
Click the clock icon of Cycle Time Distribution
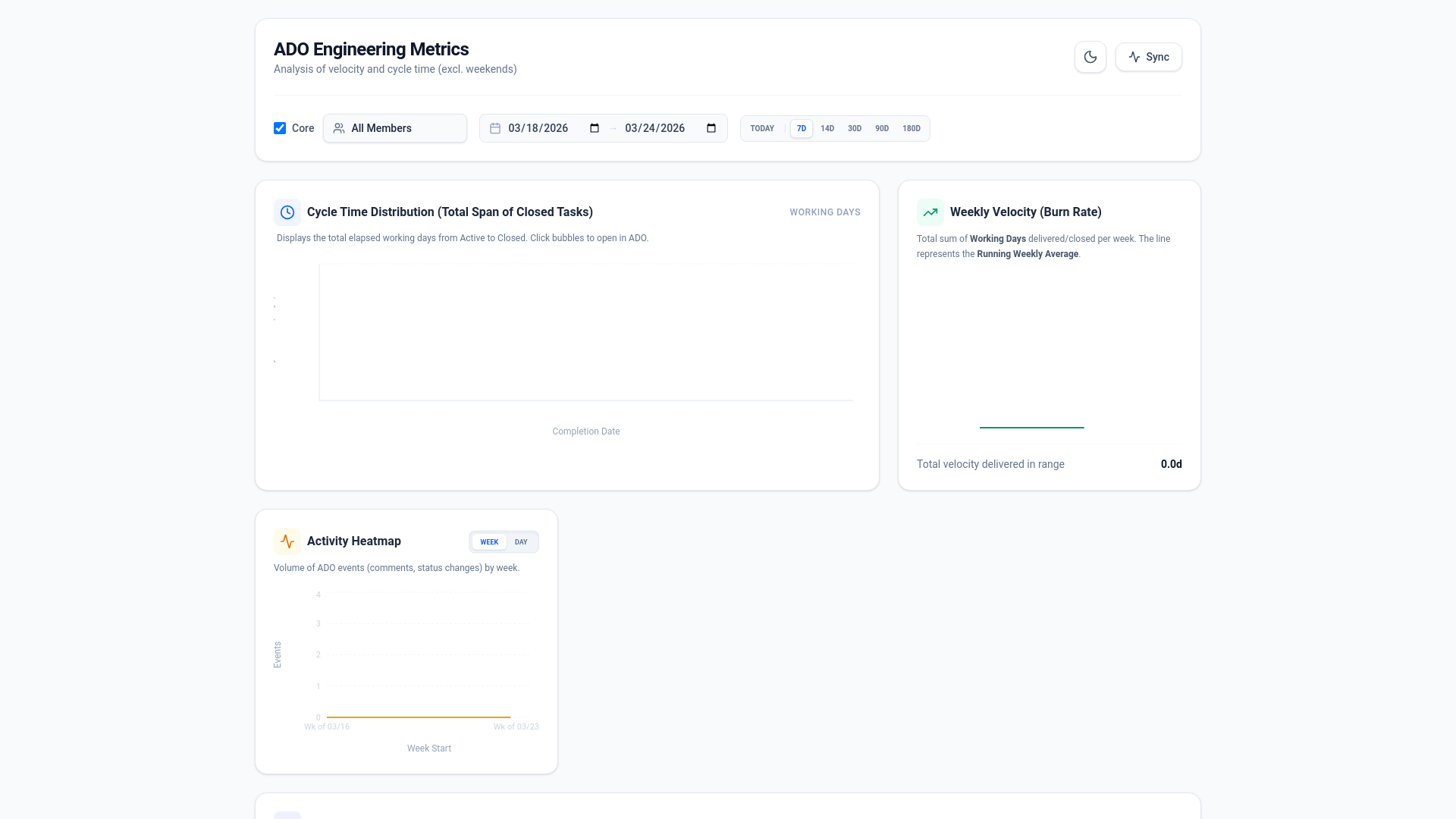pyautogui.click(x=287, y=212)
